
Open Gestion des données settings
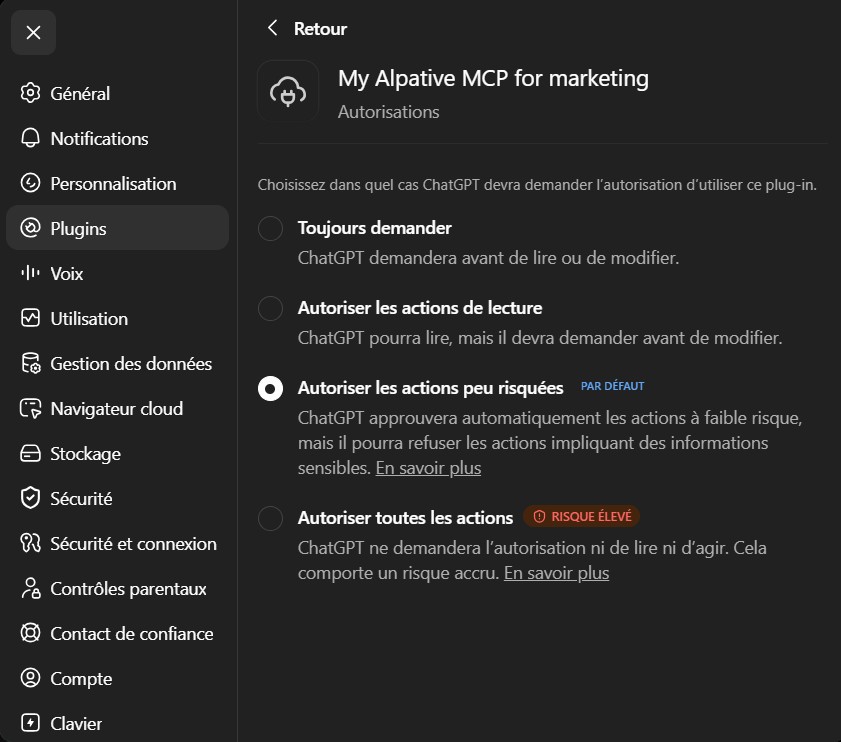pos(117,363)
